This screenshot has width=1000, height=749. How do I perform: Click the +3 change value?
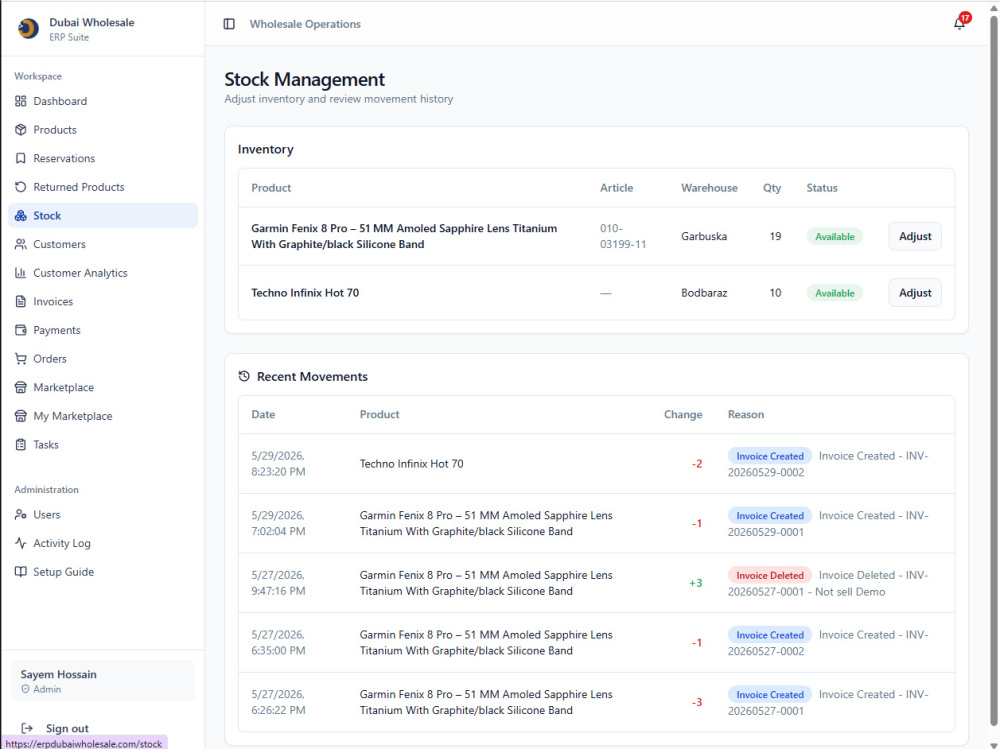(x=695, y=583)
